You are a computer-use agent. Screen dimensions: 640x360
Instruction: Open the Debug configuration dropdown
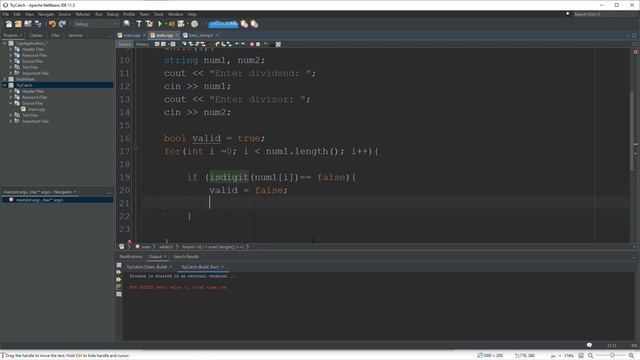[96, 24]
